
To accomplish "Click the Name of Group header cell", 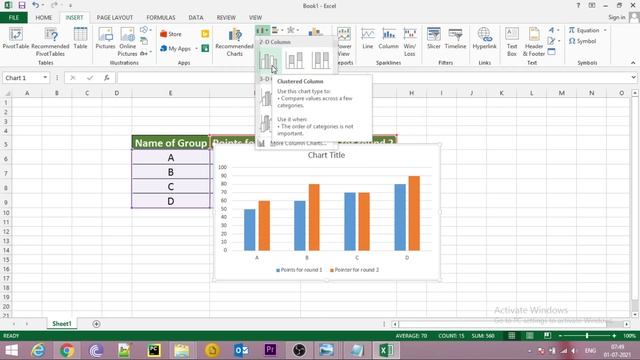I will pyautogui.click(x=171, y=143).
